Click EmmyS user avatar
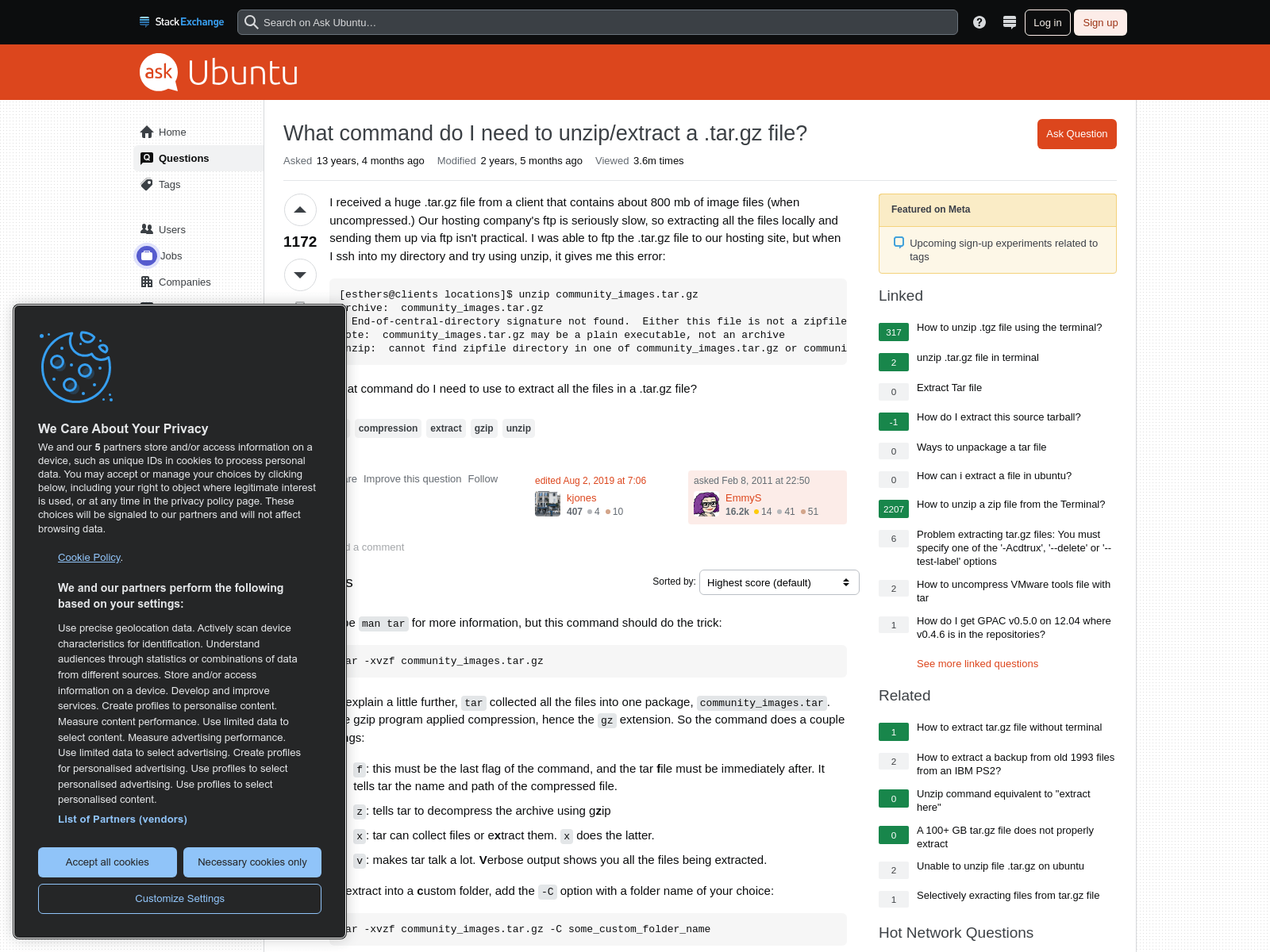The width and height of the screenshot is (1270, 952). coord(706,504)
